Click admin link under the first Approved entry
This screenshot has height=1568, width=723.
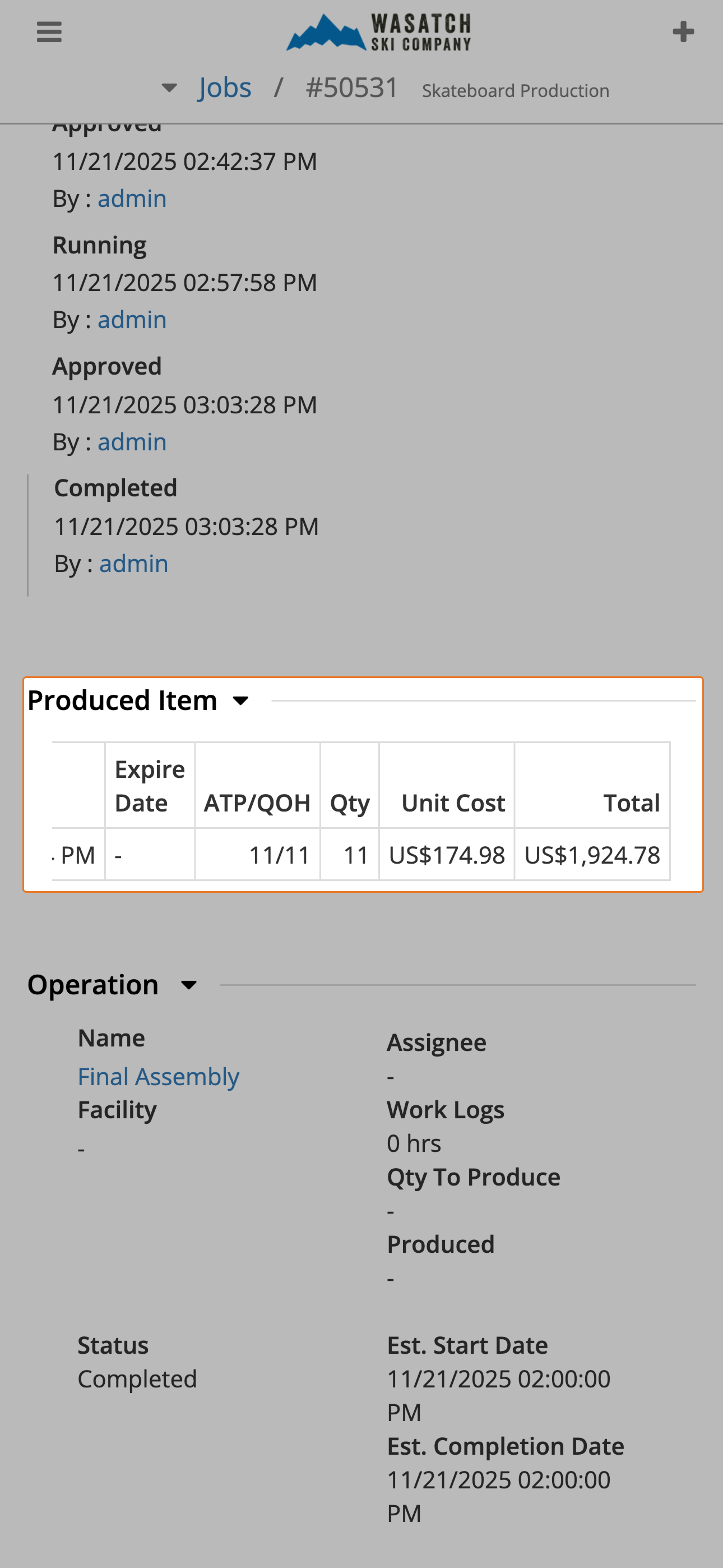(132, 198)
